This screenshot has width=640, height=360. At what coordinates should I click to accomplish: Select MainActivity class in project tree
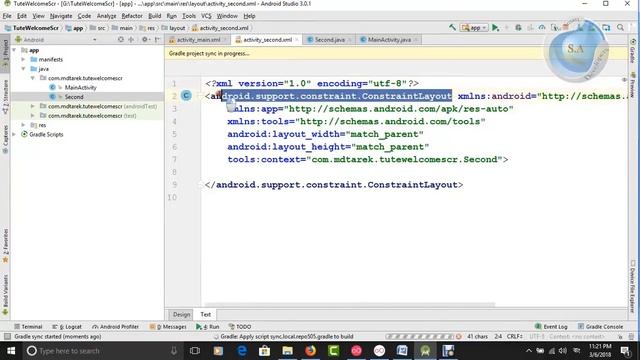[80, 87]
